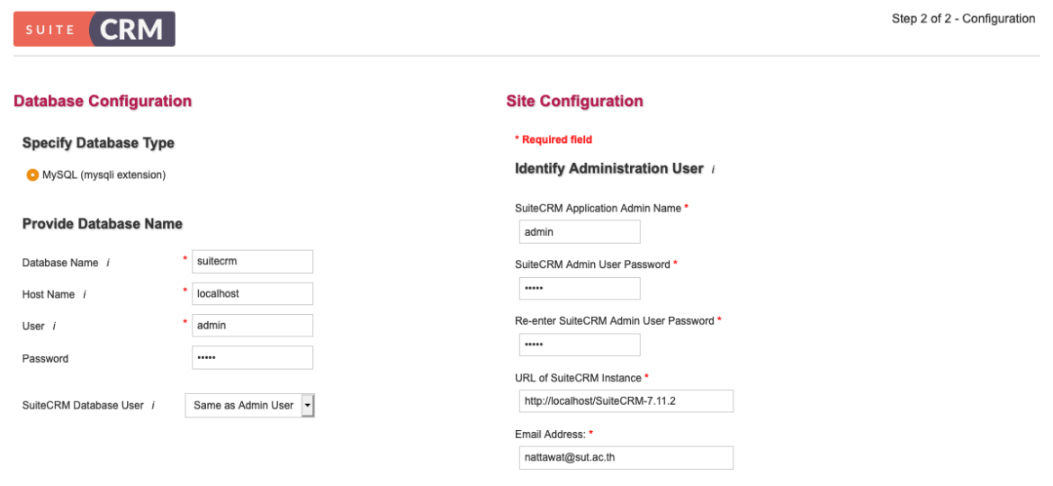Click the SuiteCRM logo

[95, 29]
